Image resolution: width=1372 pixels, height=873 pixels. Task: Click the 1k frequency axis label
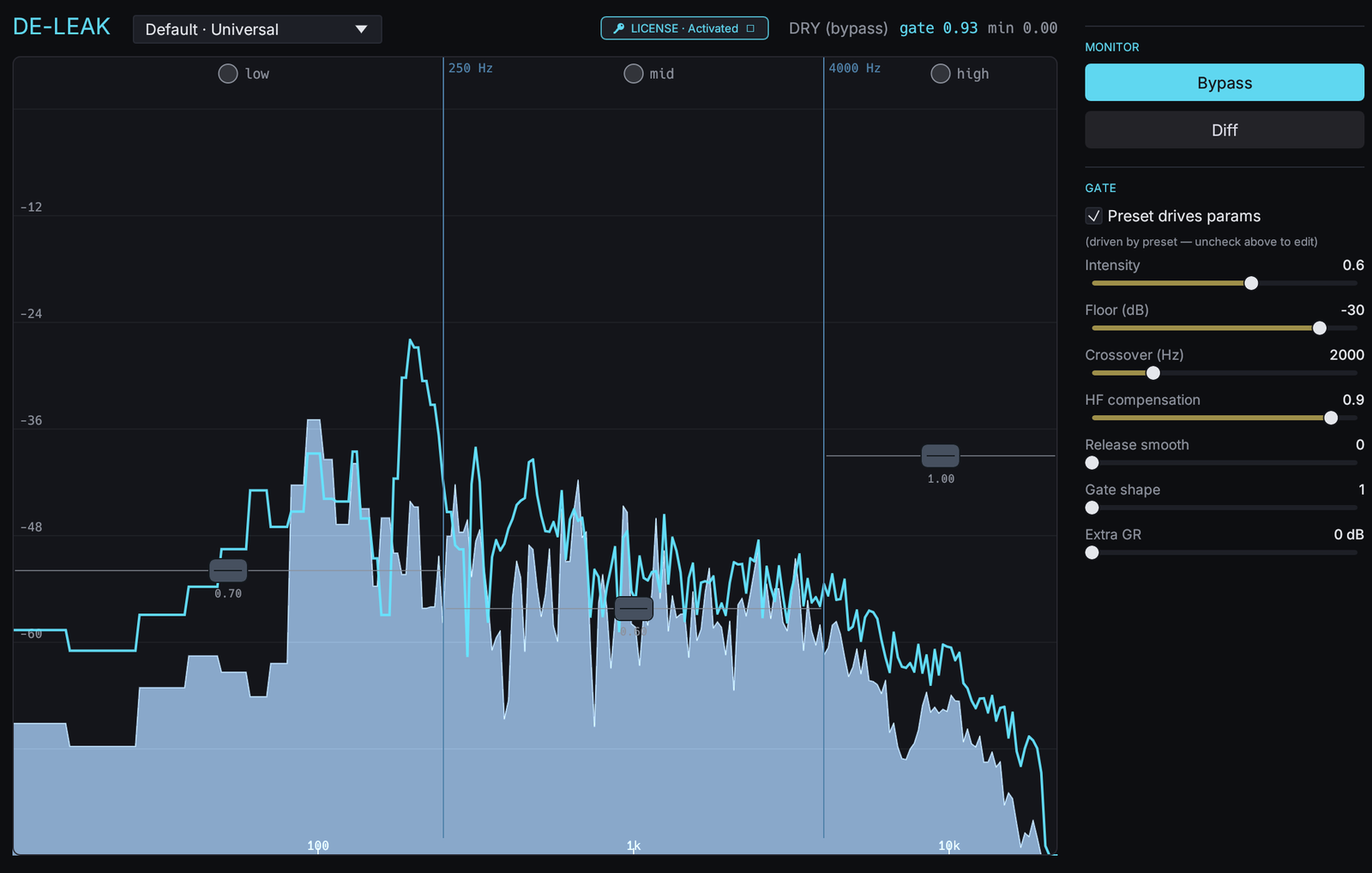click(634, 846)
